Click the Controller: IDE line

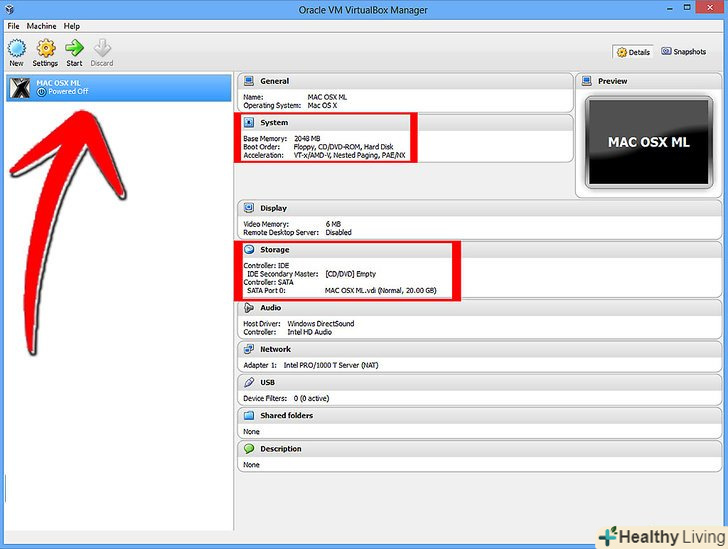[x=266, y=266]
